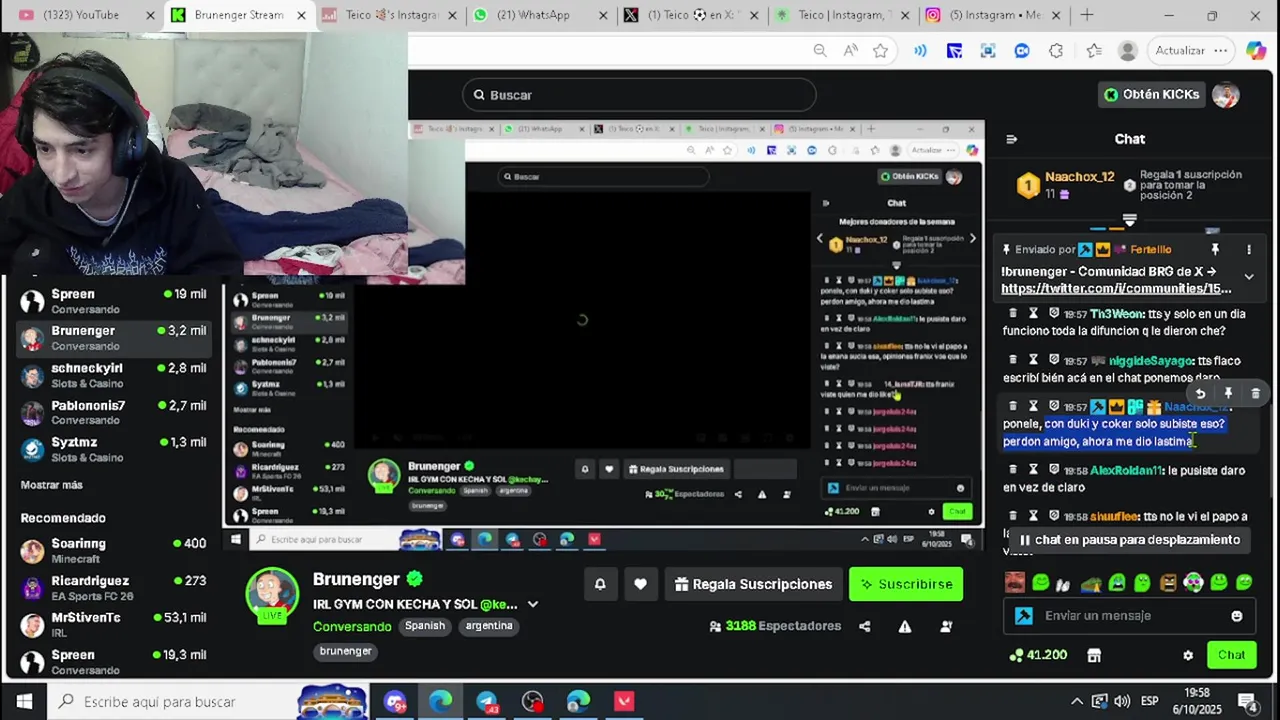Report the stream with the warning triangle icon
The width and height of the screenshot is (1280, 720).
pos(905,626)
